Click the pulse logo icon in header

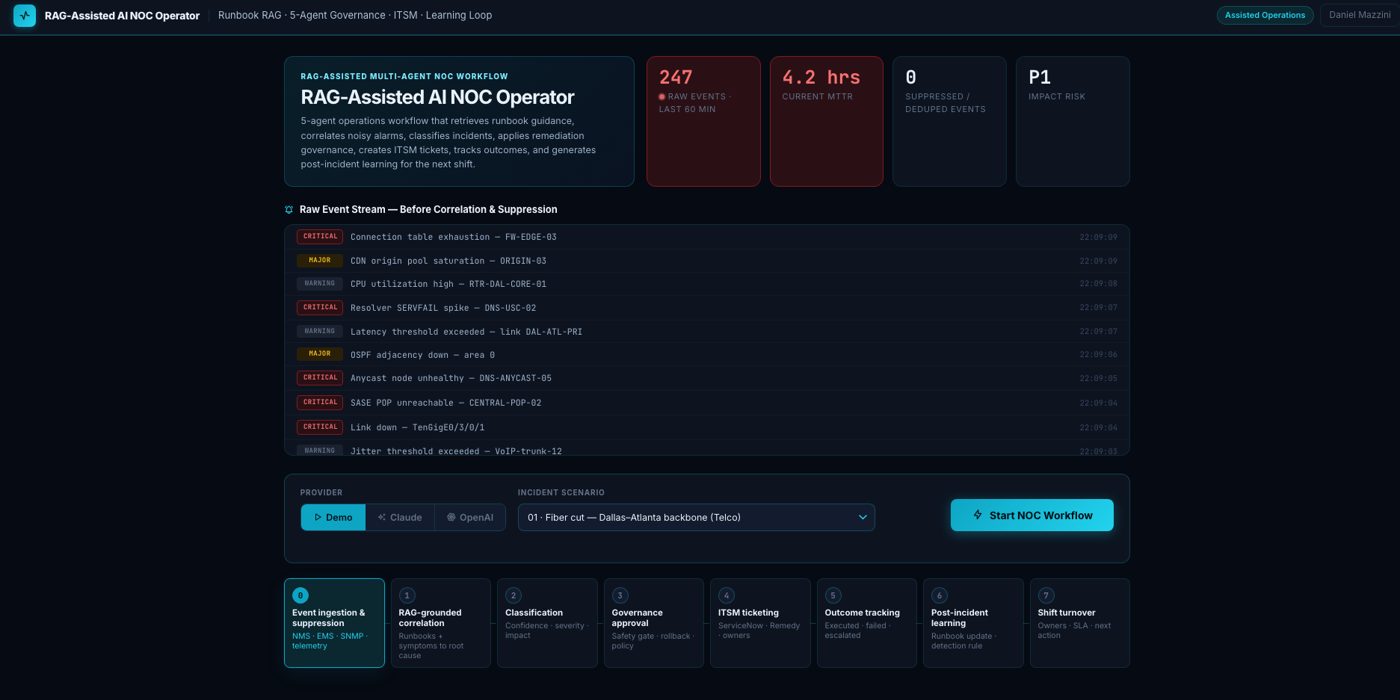coord(24,15)
